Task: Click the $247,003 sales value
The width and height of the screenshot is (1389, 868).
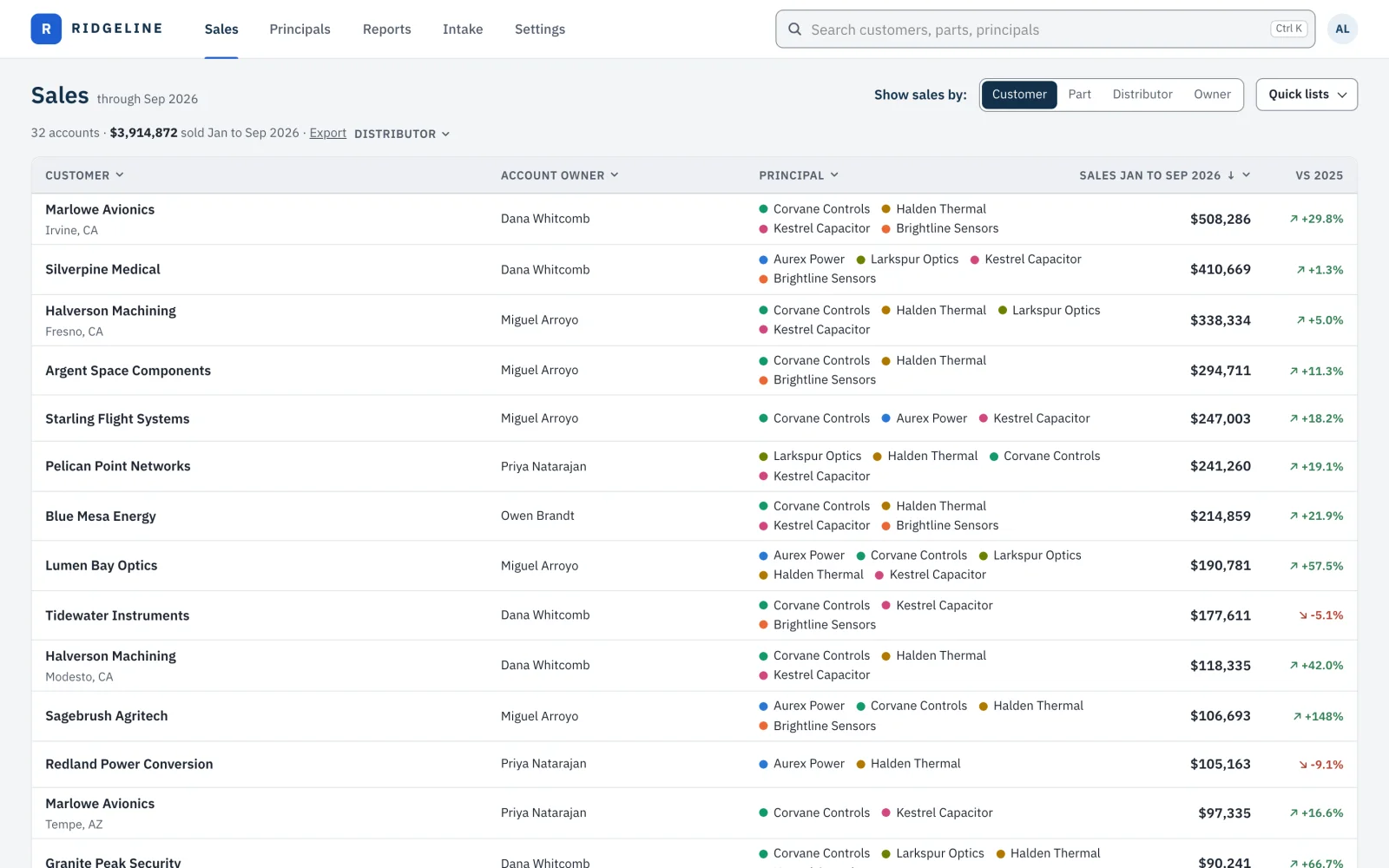Action: click(1220, 418)
